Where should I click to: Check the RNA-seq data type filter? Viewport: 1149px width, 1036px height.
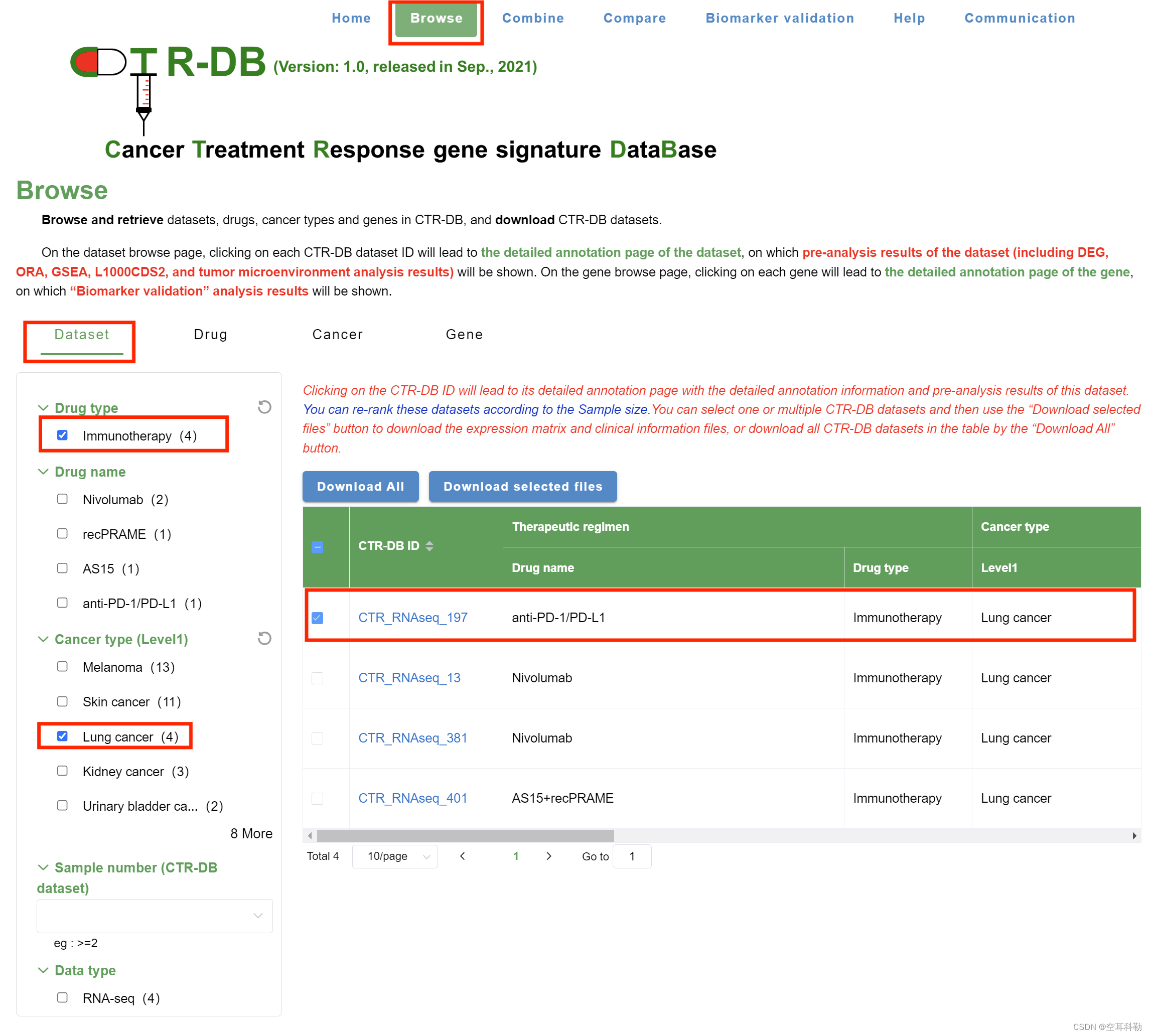62,997
